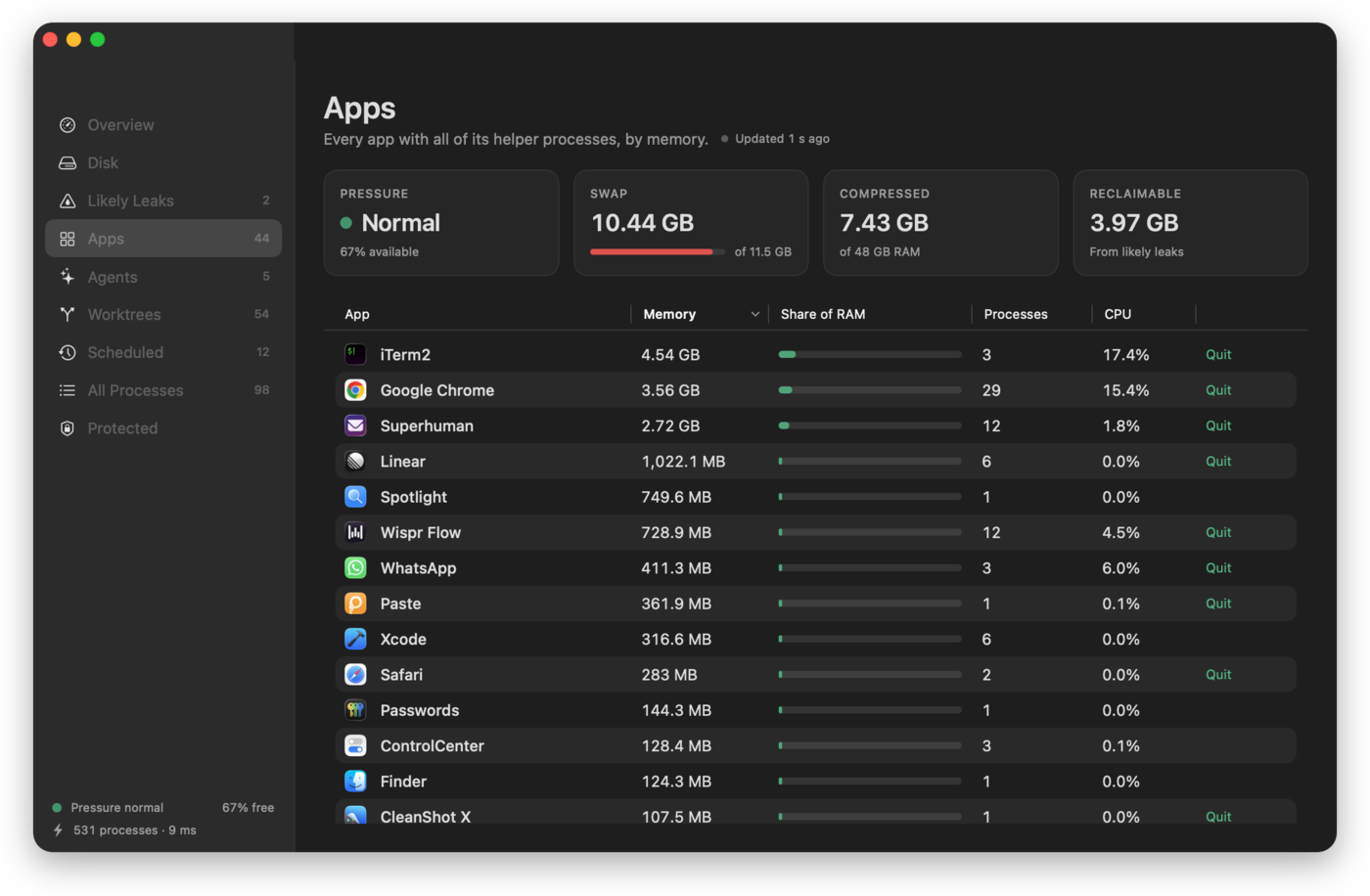Open the Overview section
The height and width of the screenshot is (896, 1370).
click(x=163, y=125)
